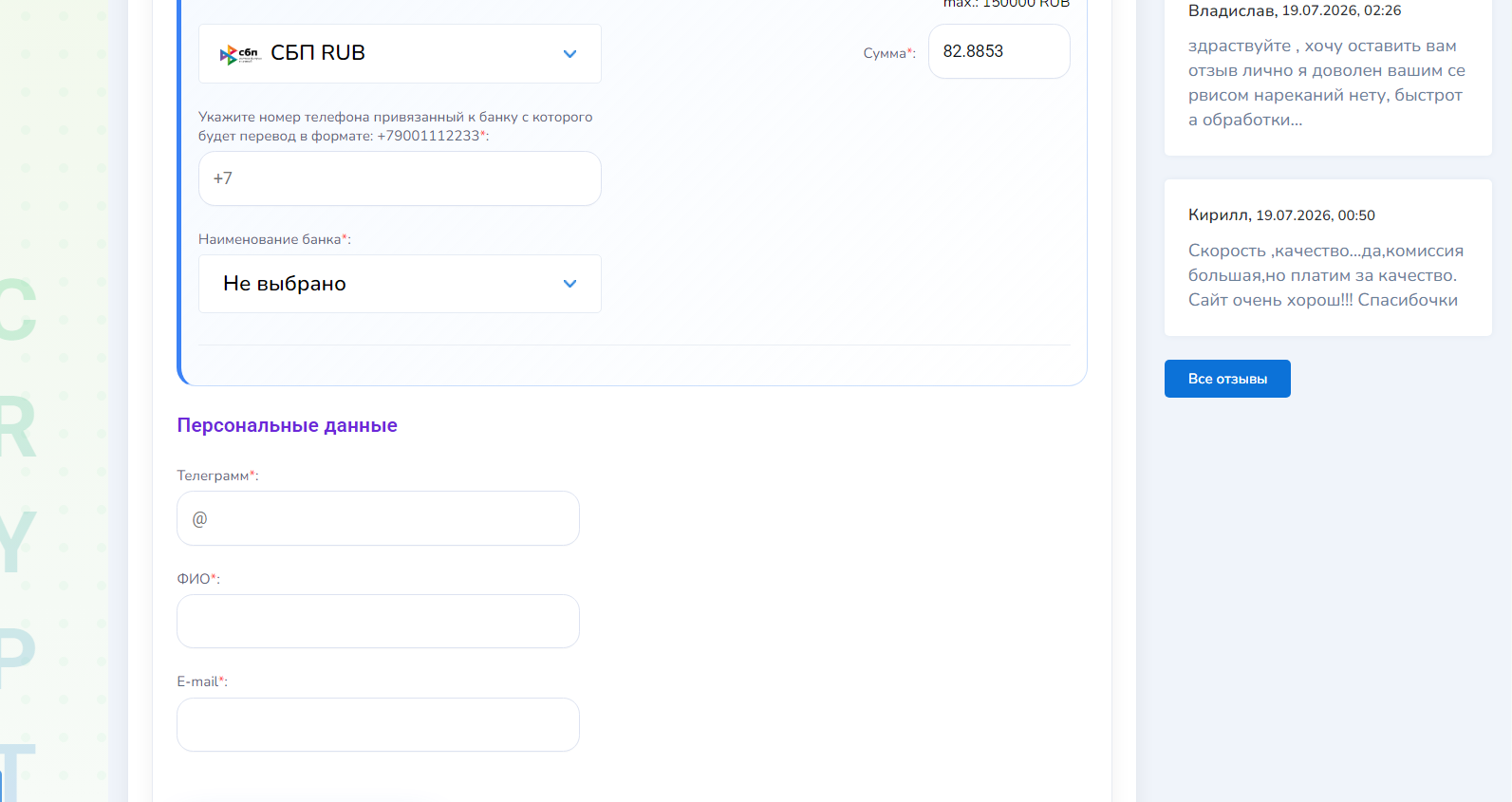
Task: Click the СБП payment system logo icon
Action: tap(240, 54)
